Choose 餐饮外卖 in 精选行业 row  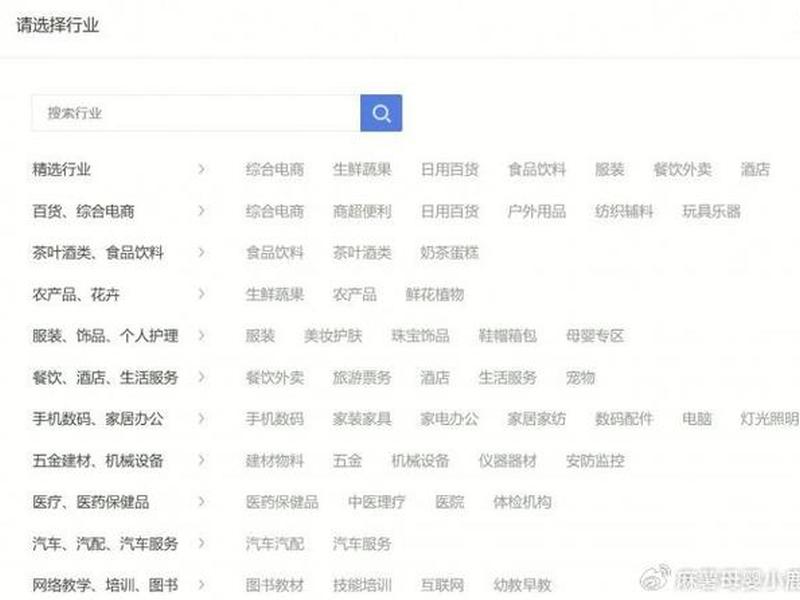(x=683, y=169)
